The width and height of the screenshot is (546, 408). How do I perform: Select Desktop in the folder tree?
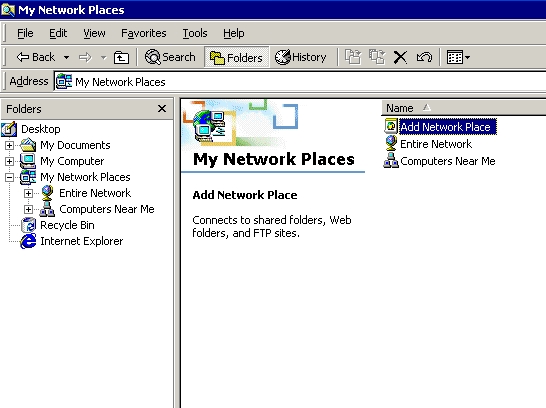(41, 129)
